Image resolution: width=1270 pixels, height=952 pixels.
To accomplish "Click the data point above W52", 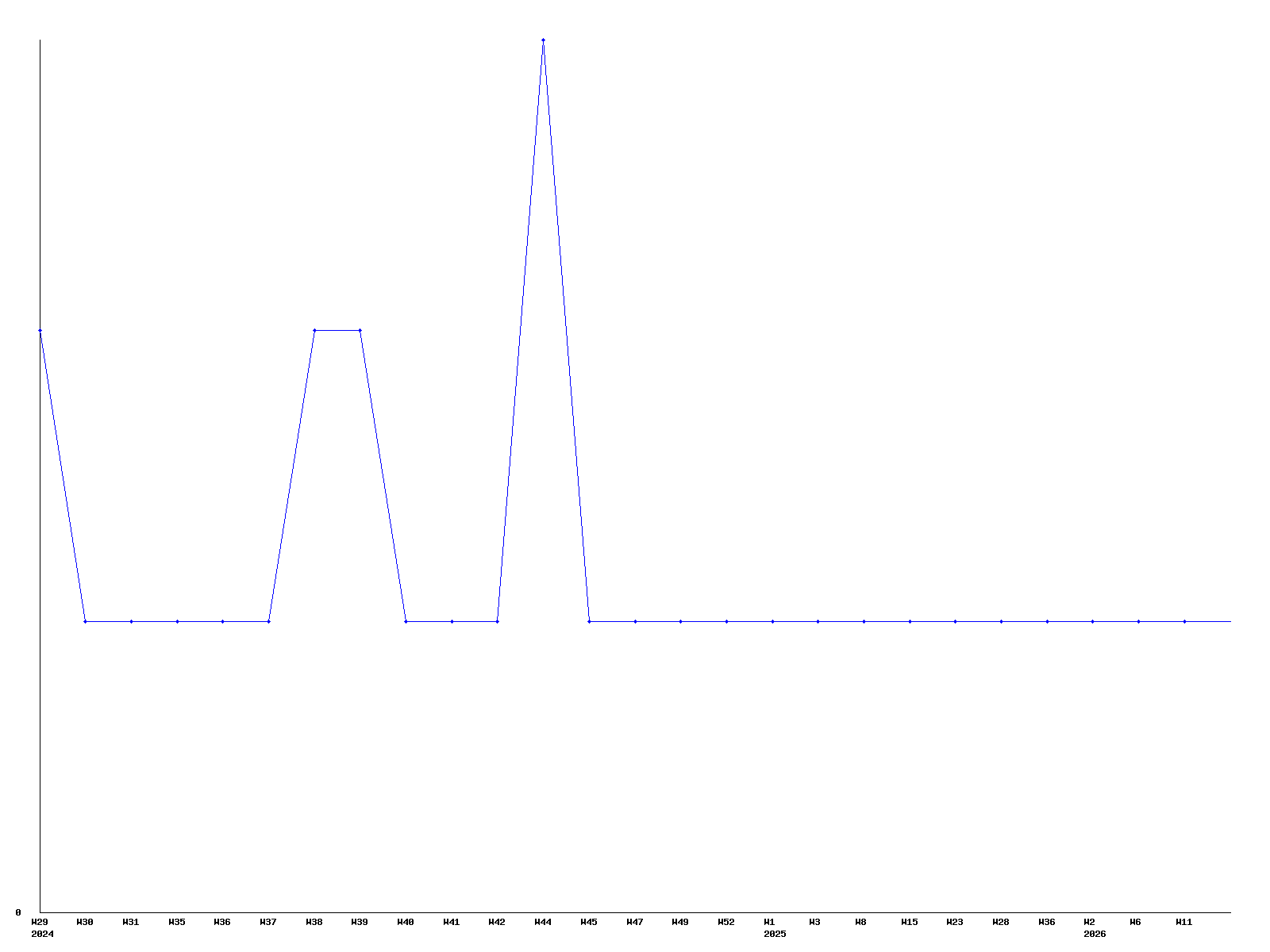I will pos(726,621).
